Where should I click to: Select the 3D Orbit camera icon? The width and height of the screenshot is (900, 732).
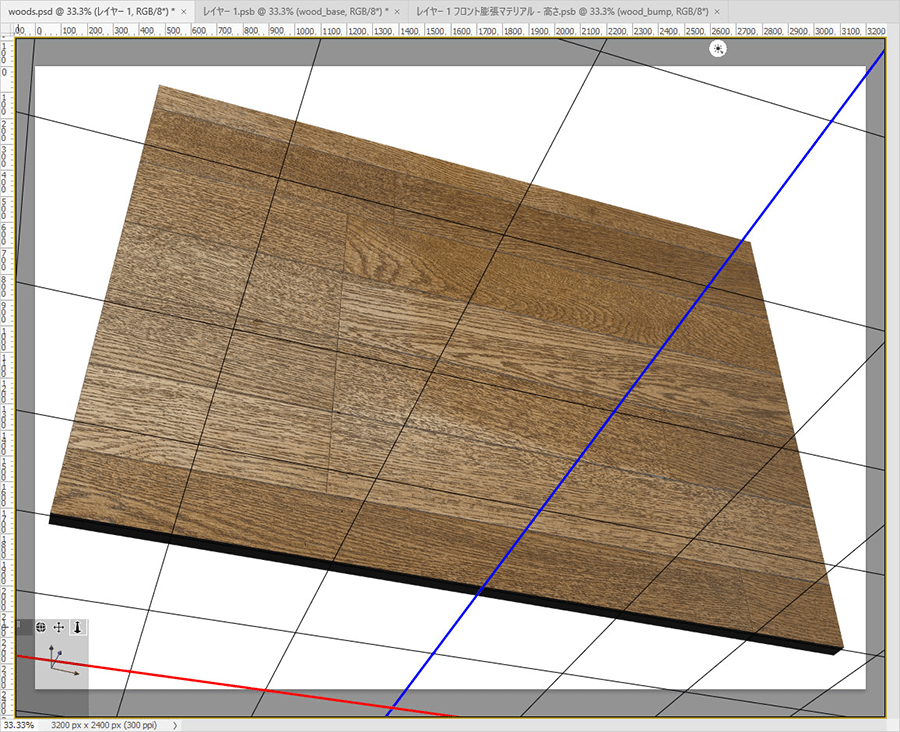(41, 628)
